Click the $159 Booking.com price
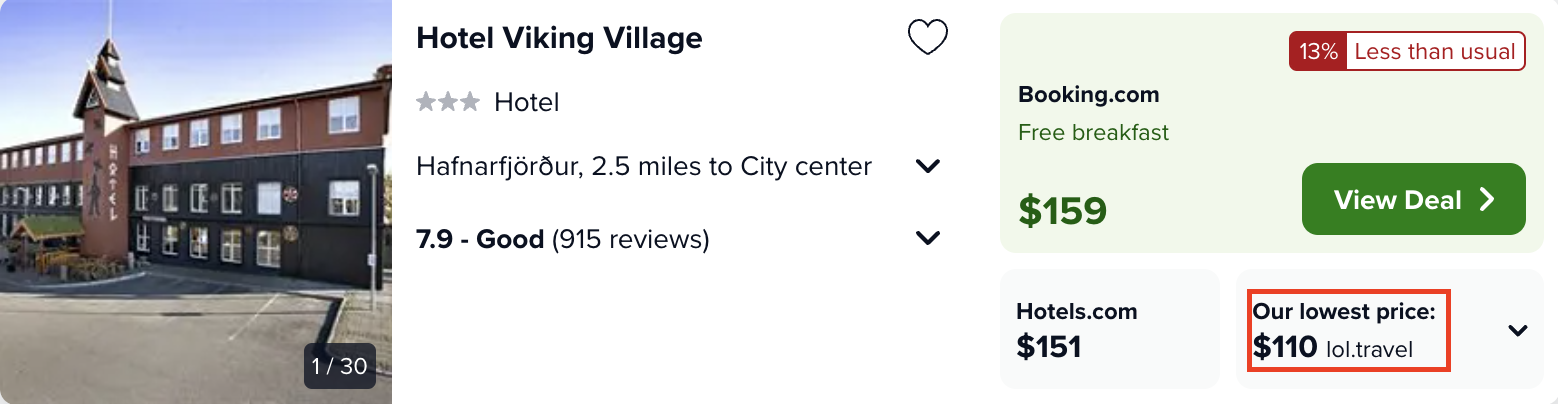 1062,210
